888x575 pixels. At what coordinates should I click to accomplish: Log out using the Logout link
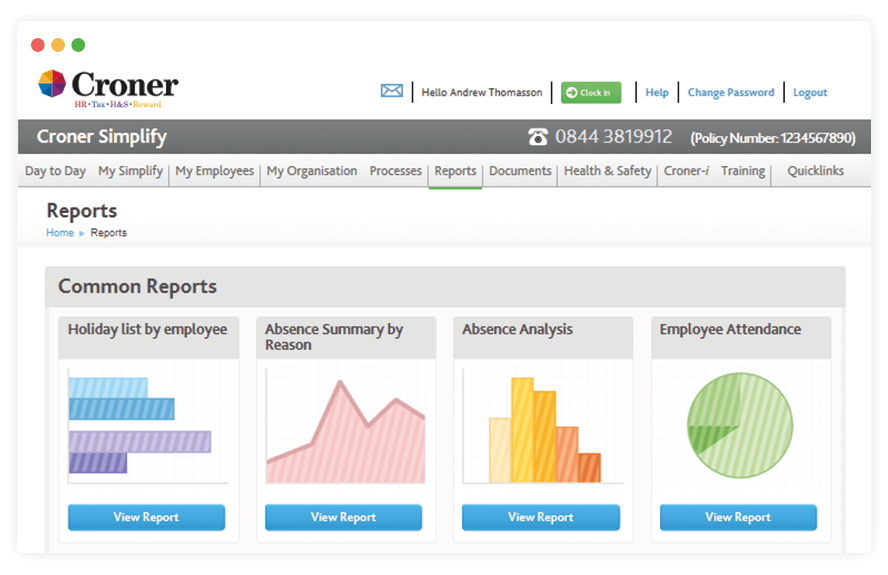click(x=810, y=92)
